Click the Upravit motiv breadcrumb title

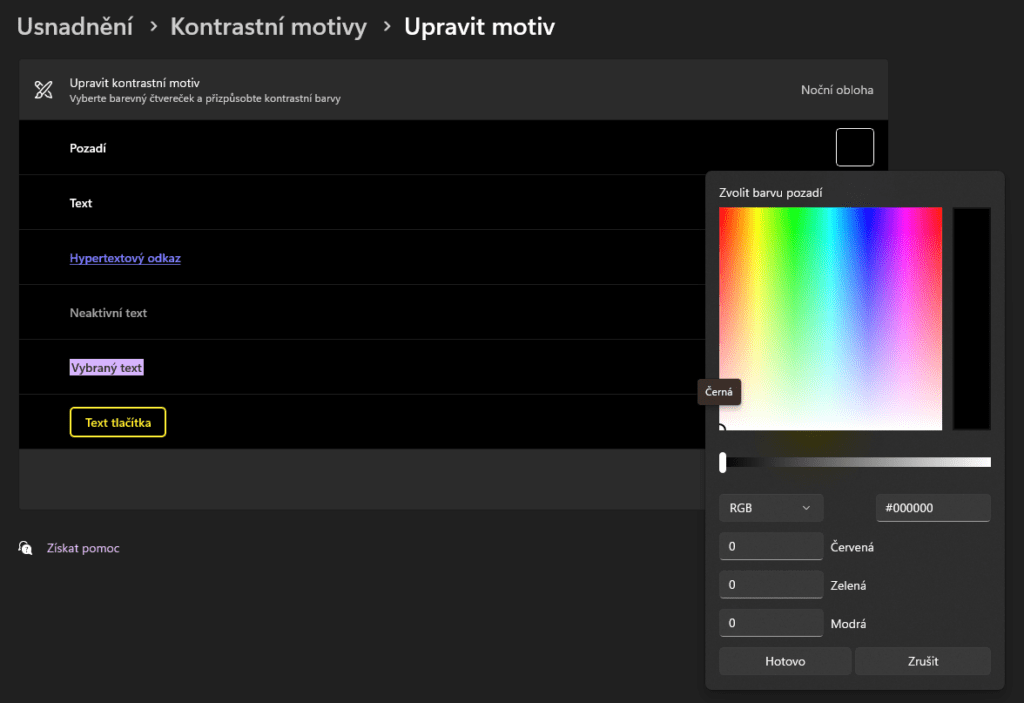[479, 27]
